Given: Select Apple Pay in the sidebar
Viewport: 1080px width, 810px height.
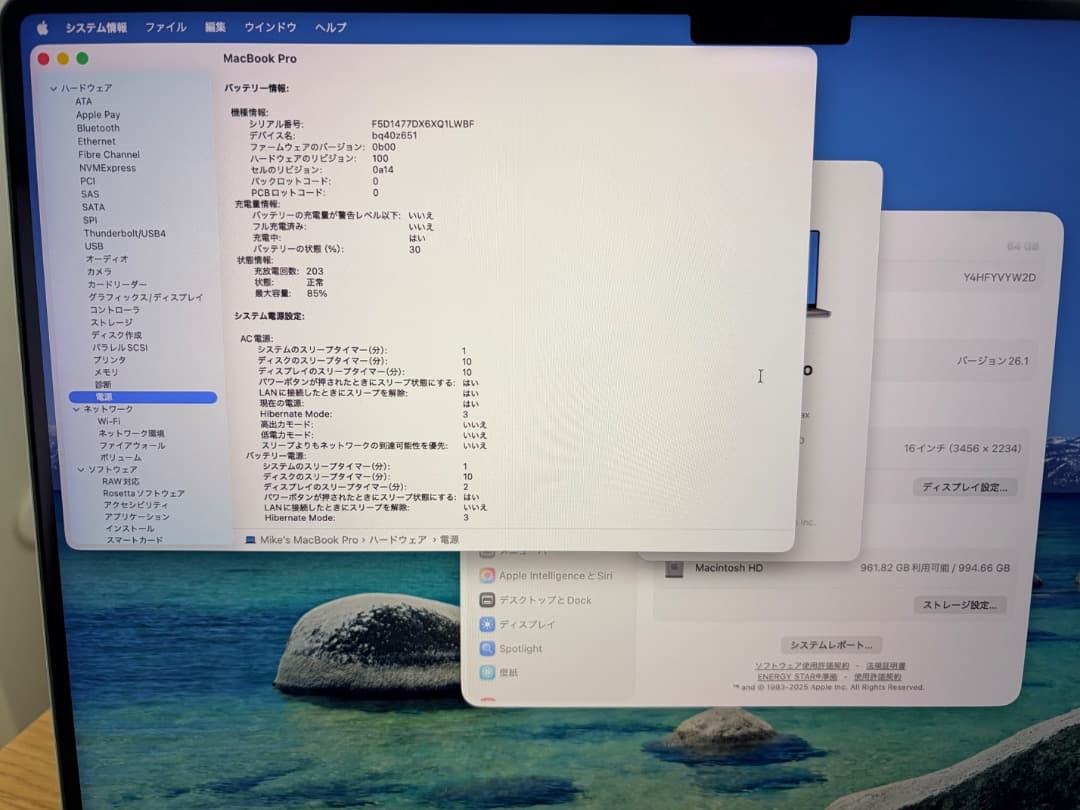Looking at the screenshot, I should coord(98,114).
